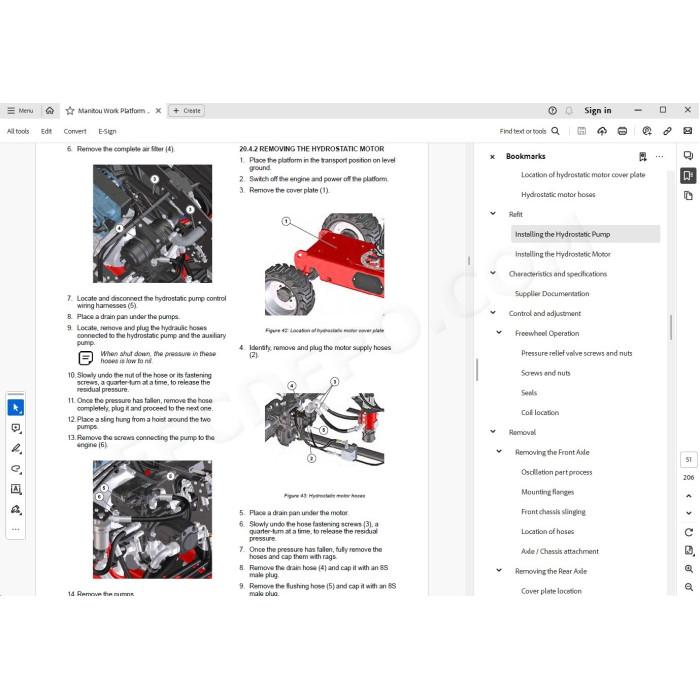Open bookmark Location of hydrostatic motor cover plate
This screenshot has height=700, width=700.
tap(583, 175)
